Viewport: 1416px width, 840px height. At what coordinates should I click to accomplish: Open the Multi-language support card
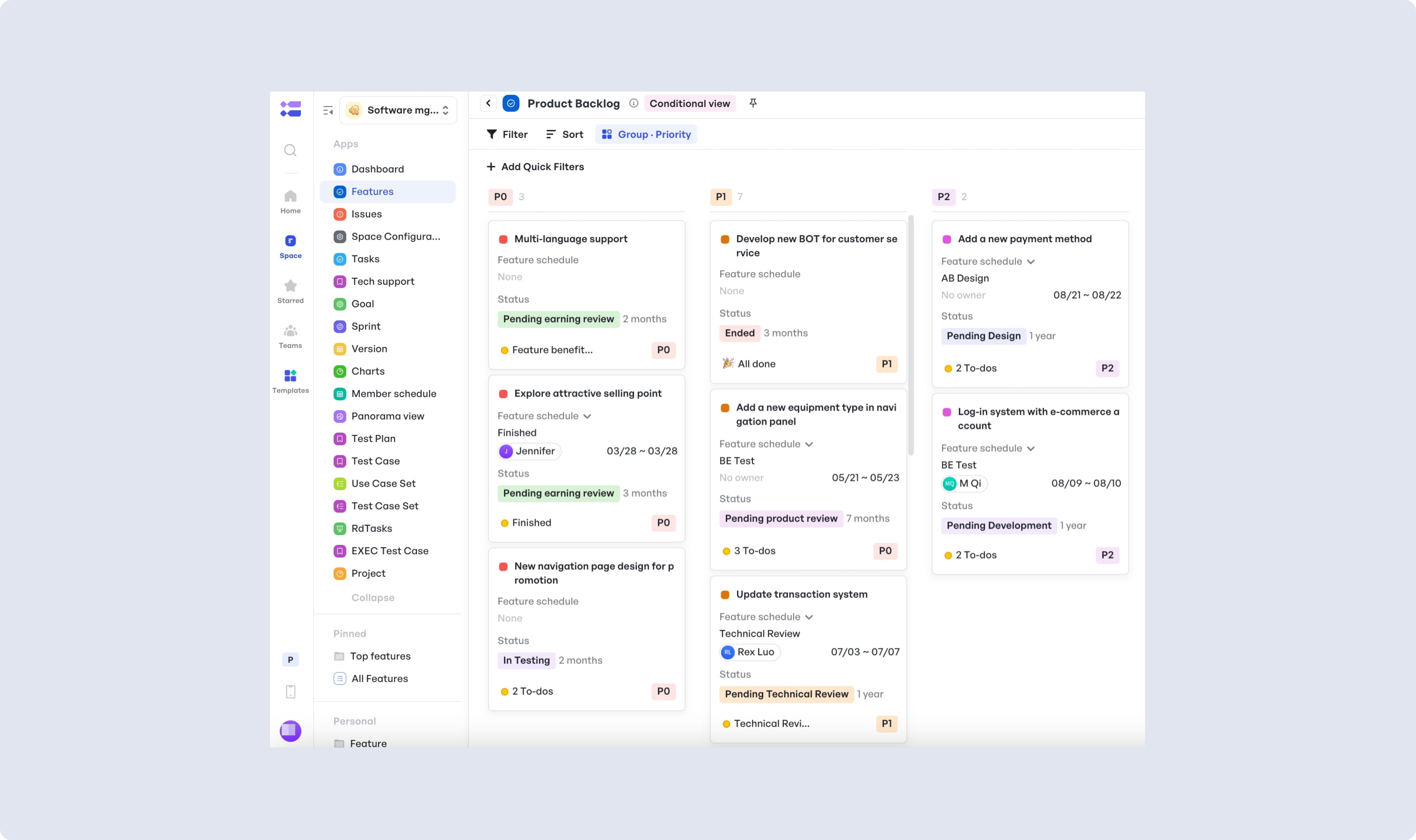click(x=587, y=294)
